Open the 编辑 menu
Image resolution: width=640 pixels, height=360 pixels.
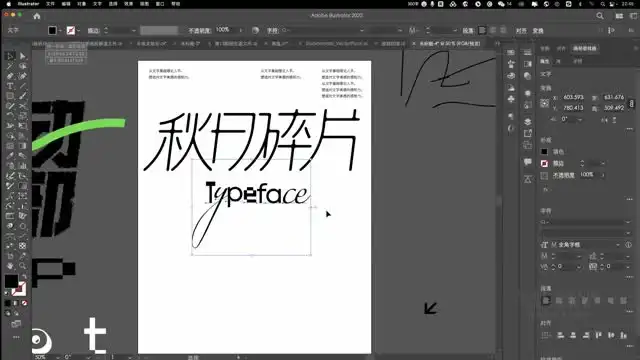click(66, 4)
